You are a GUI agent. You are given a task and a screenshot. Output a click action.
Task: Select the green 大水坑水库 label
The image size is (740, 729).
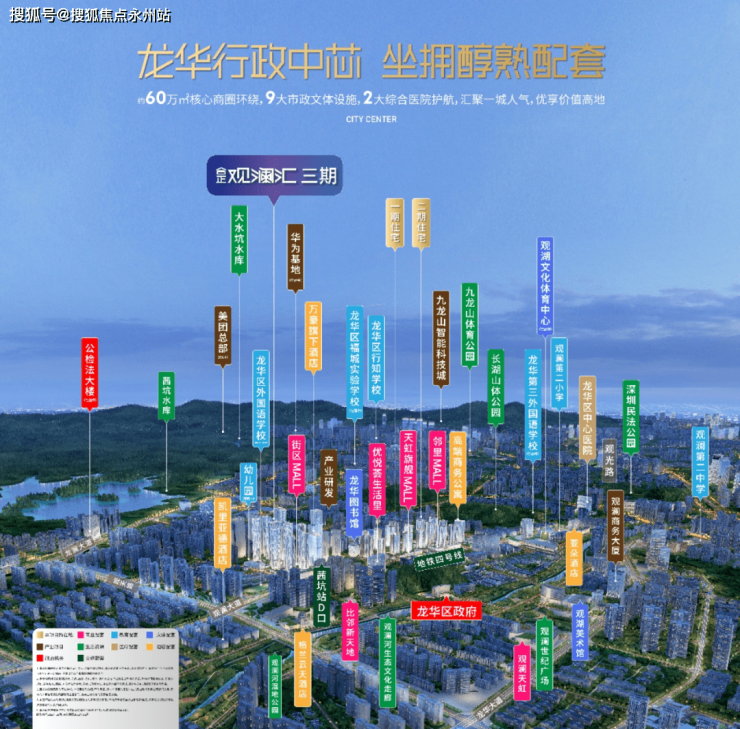[x=239, y=239]
